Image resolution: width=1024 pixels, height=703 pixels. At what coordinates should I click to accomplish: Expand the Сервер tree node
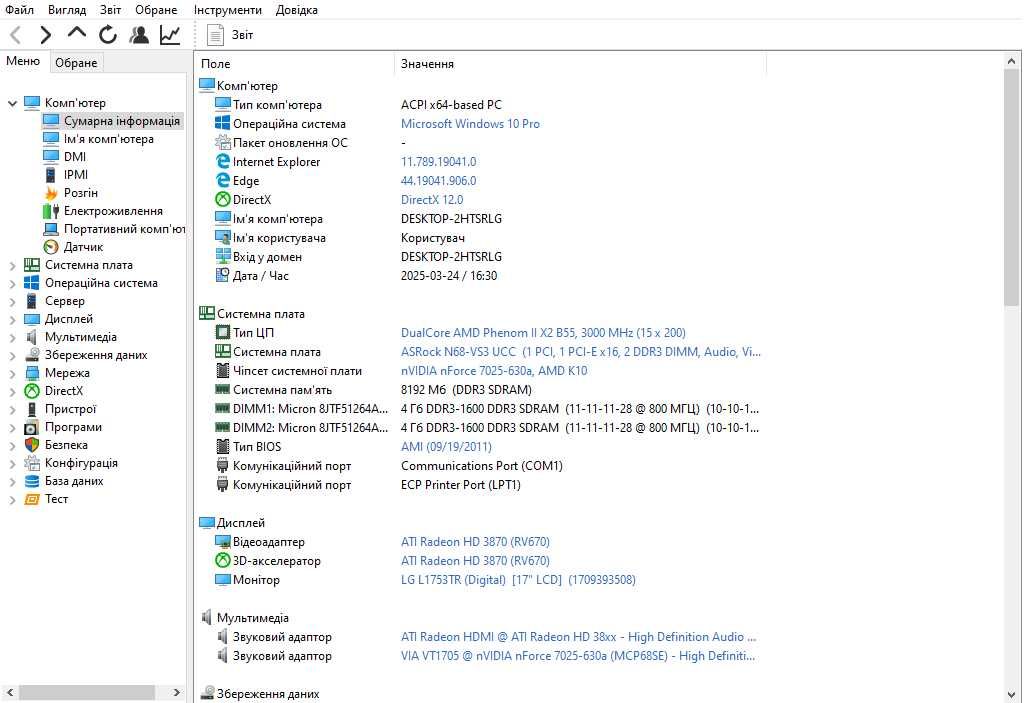(x=12, y=301)
